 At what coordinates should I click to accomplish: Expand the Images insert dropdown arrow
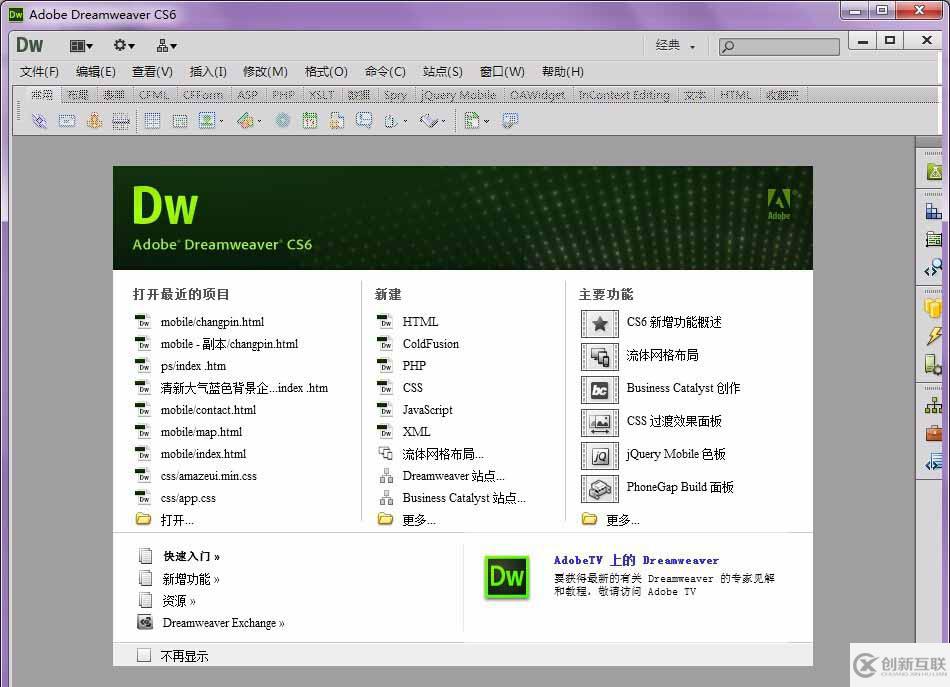click(x=221, y=122)
